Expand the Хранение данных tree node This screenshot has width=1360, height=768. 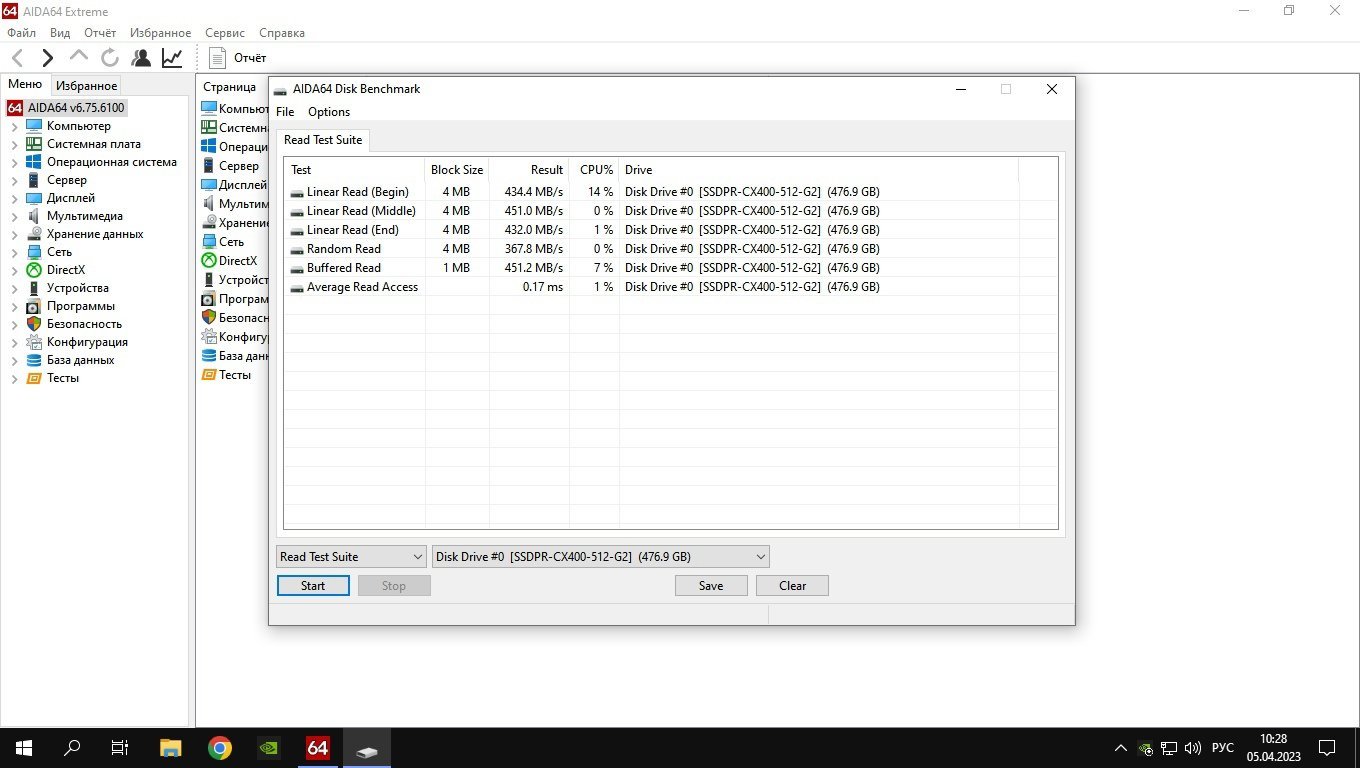(x=14, y=234)
